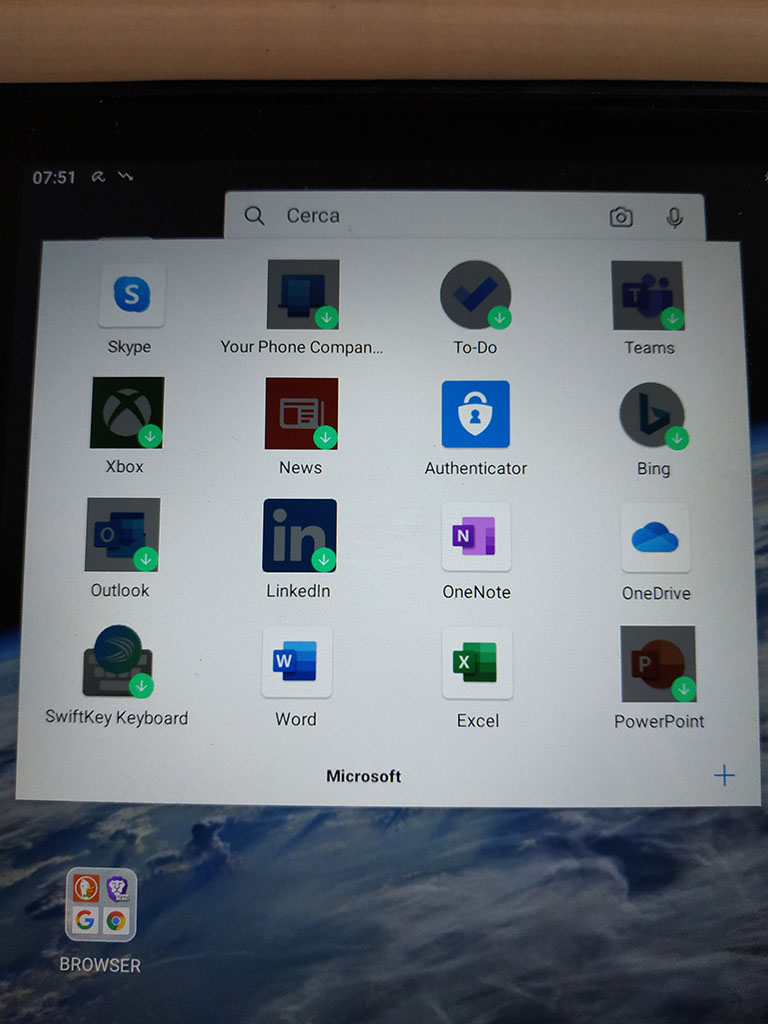Launch the Word app icon

pos(296,662)
